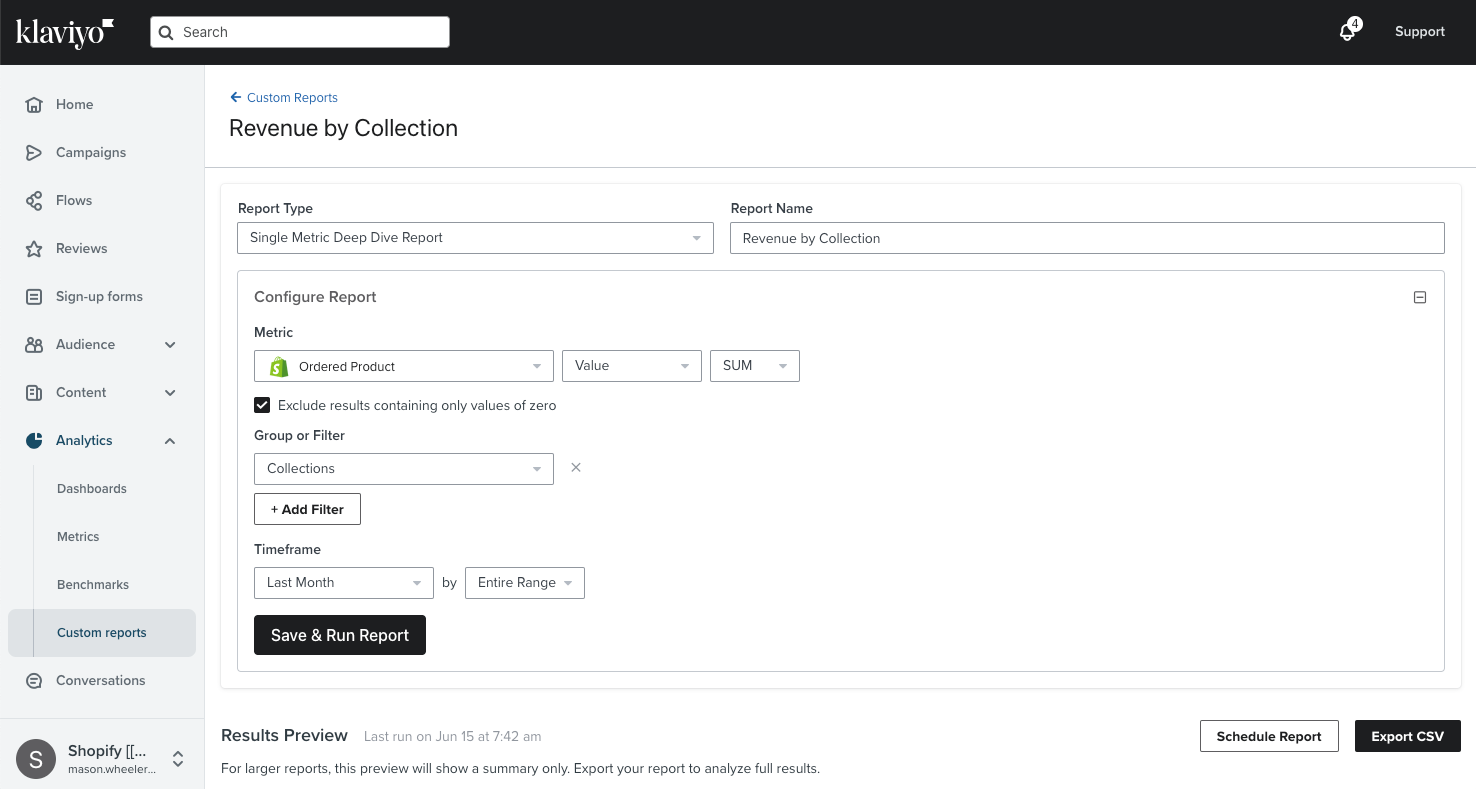This screenshot has height=789, width=1476.
Task: Select Custom reports under Analytics
Action: click(101, 632)
